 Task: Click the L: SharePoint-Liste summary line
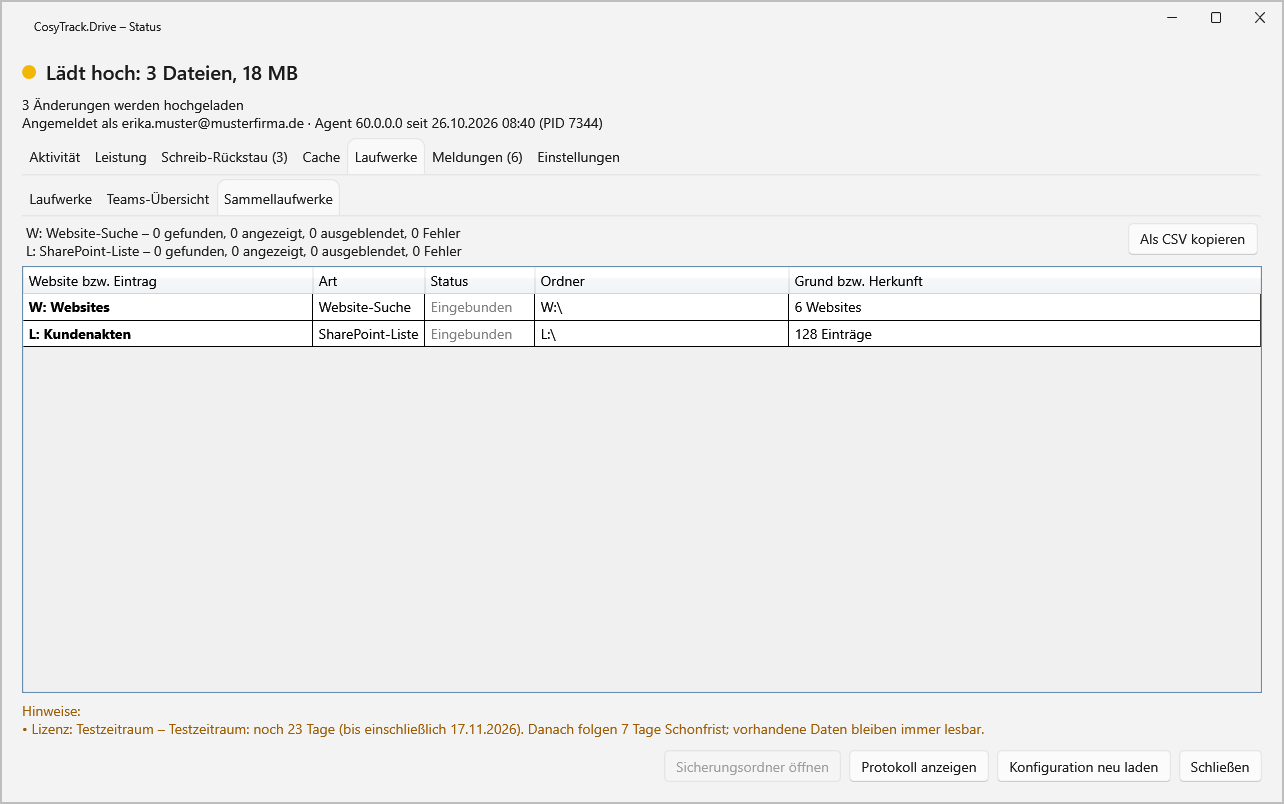(x=244, y=251)
